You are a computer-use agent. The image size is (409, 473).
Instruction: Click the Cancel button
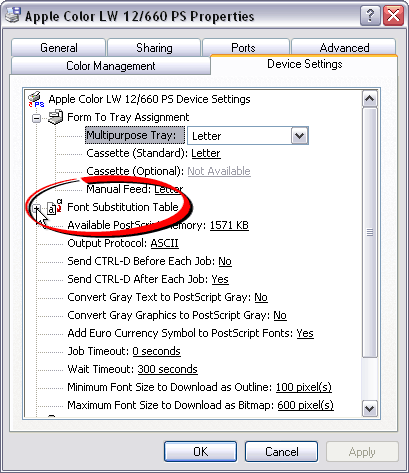[x=281, y=452]
